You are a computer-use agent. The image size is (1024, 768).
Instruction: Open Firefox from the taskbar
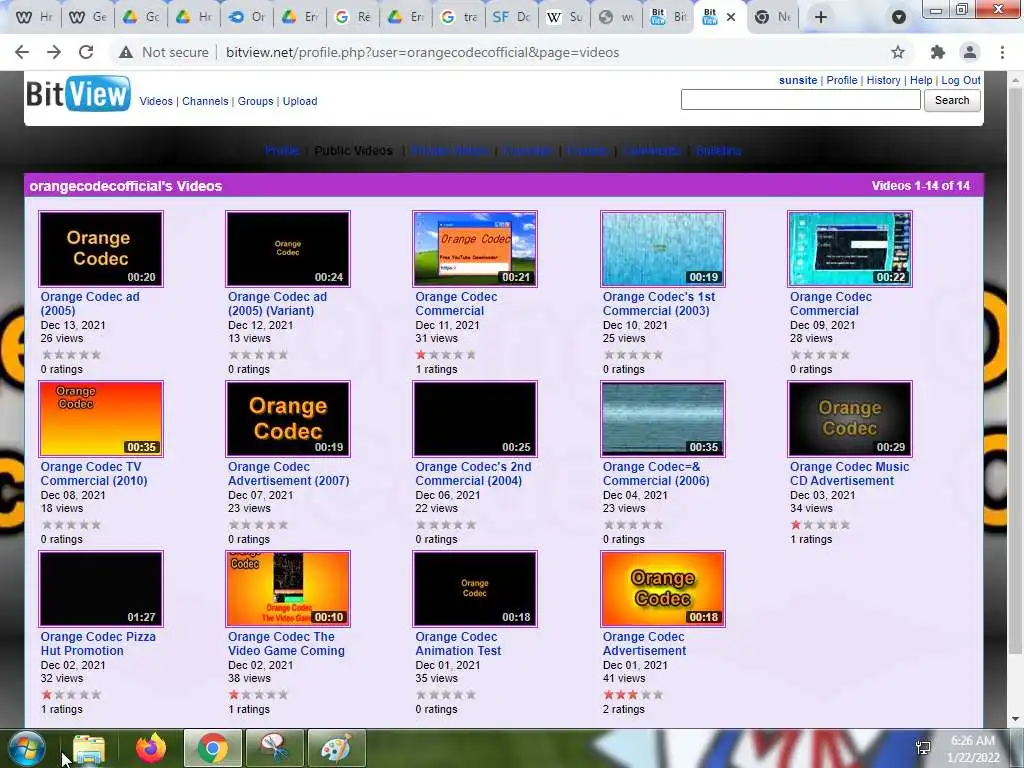151,748
